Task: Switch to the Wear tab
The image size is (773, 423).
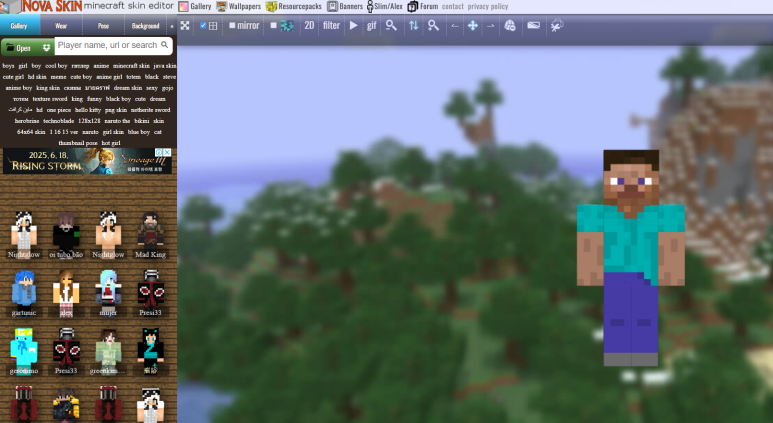Action: pos(61,26)
